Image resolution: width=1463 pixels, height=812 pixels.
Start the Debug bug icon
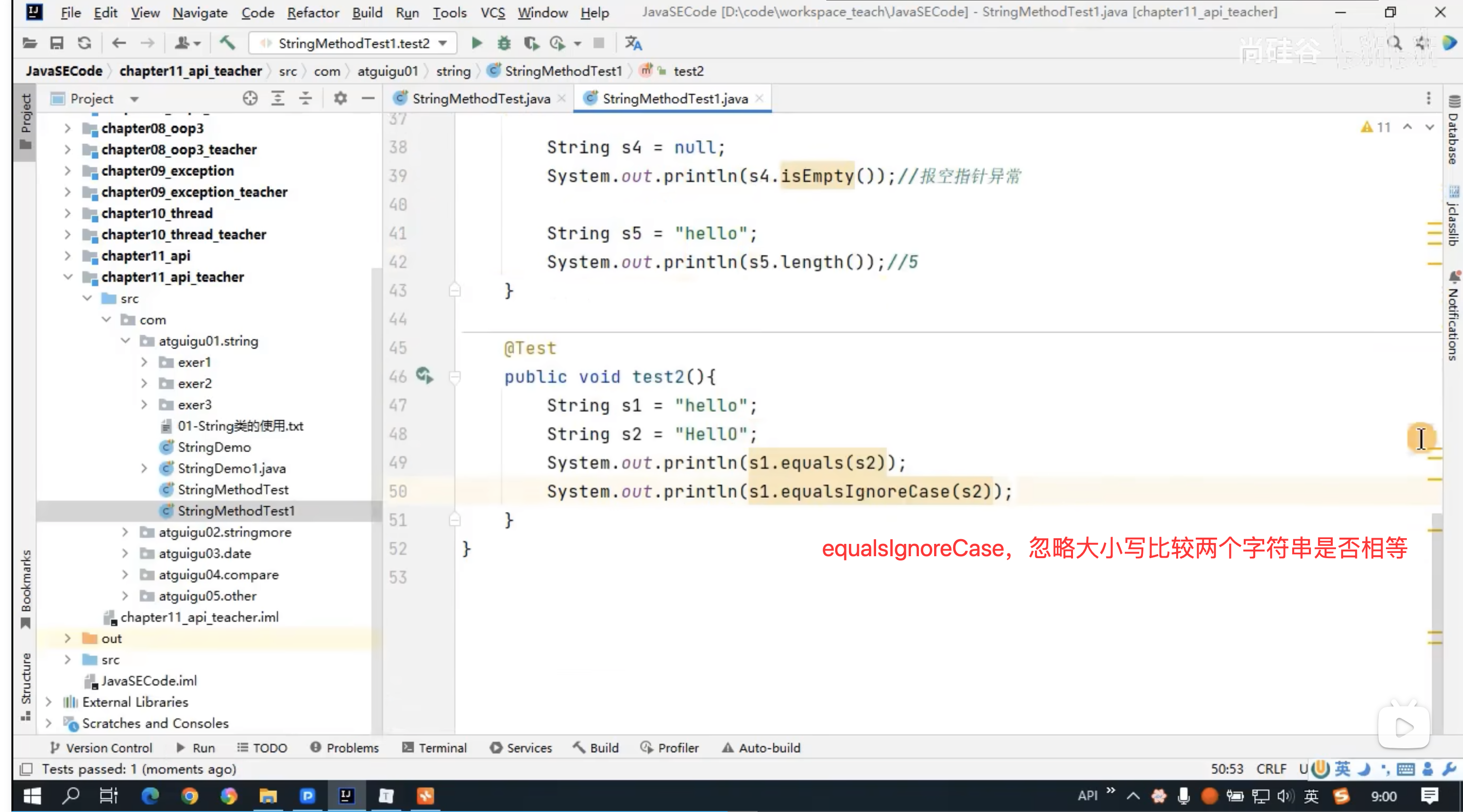point(504,43)
